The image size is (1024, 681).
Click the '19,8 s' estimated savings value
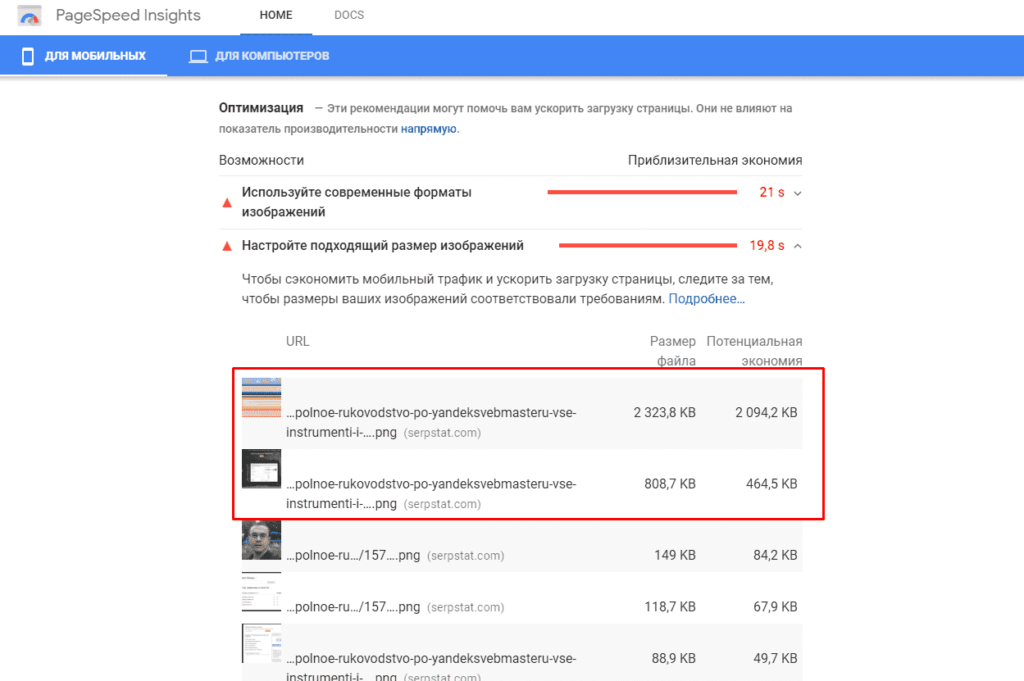coord(767,245)
